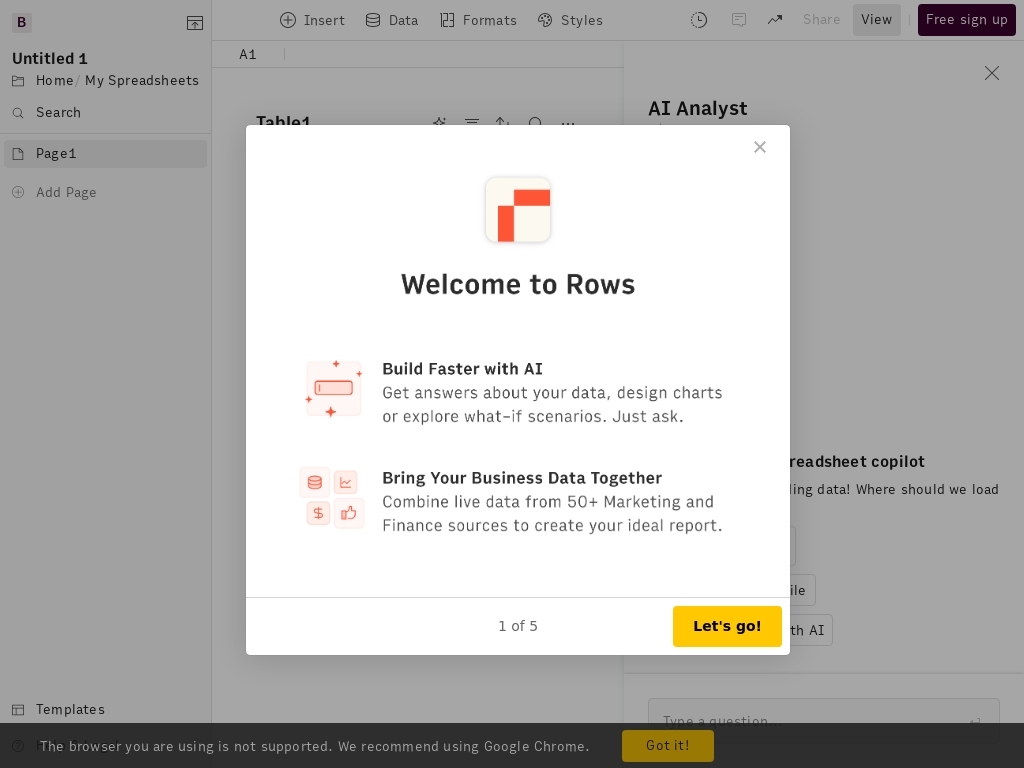This screenshot has height=768, width=1024.
Task: Switch to View mode button
Action: tap(876, 20)
